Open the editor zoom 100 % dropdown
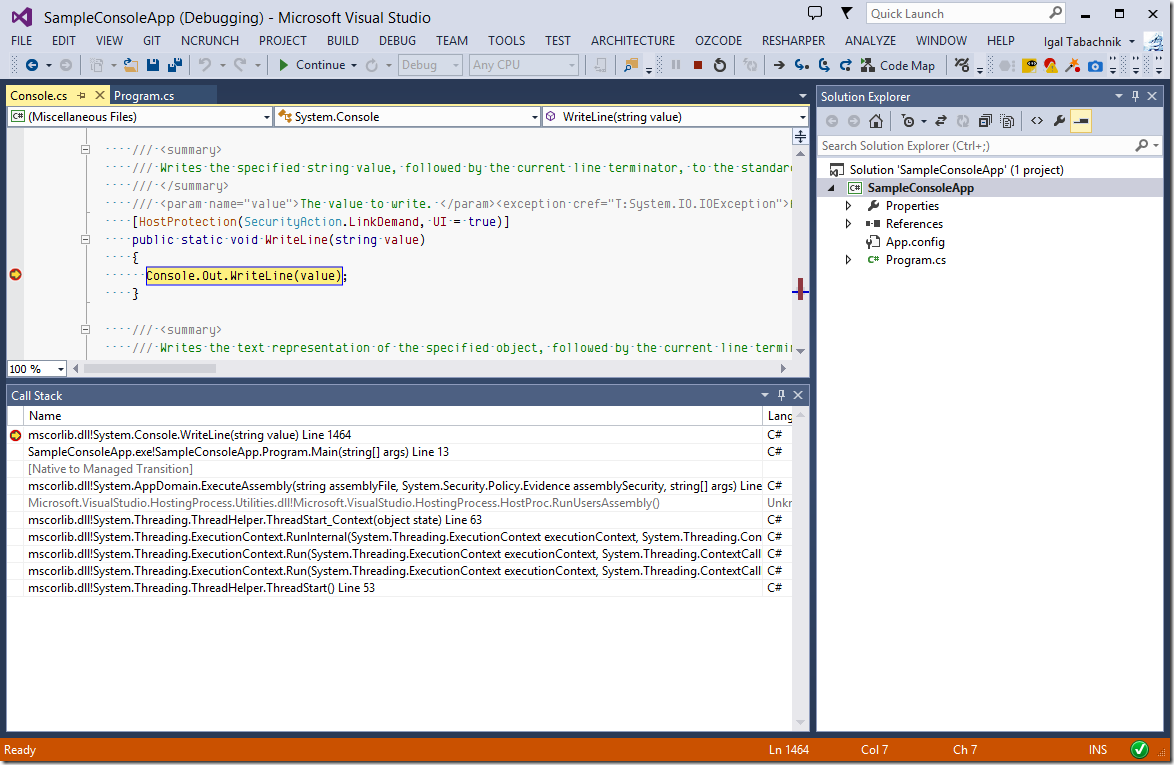Screen dimensions: 1174x765 click(60, 369)
